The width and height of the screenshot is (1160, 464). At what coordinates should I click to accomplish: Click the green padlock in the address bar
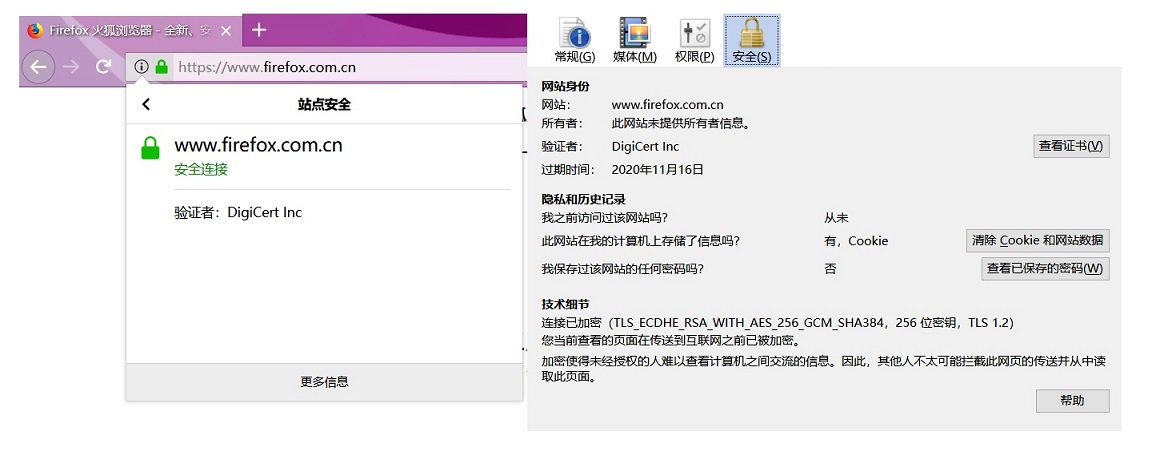pyautogui.click(x=161, y=67)
